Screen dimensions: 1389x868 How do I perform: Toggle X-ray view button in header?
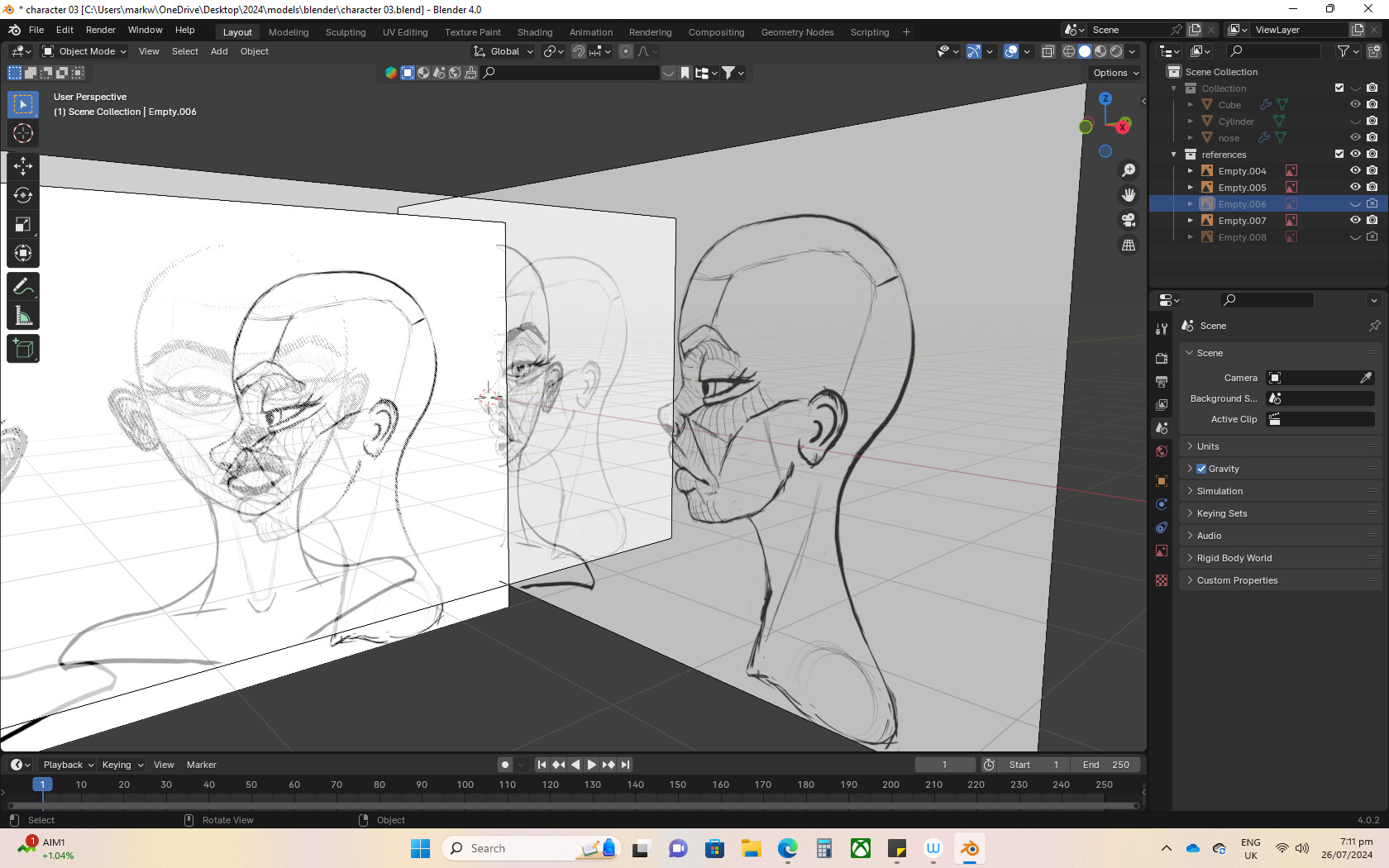tap(1048, 51)
